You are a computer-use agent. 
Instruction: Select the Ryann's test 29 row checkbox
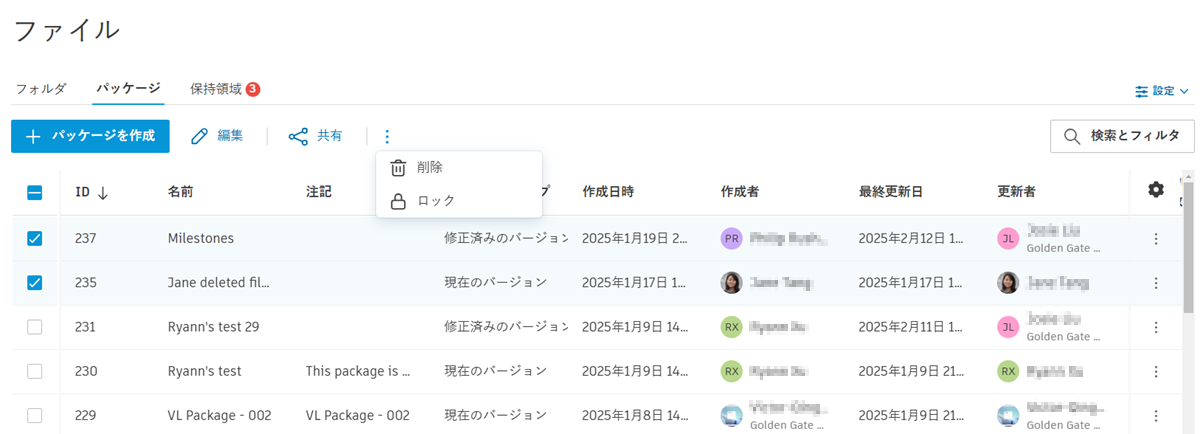[35, 327]
